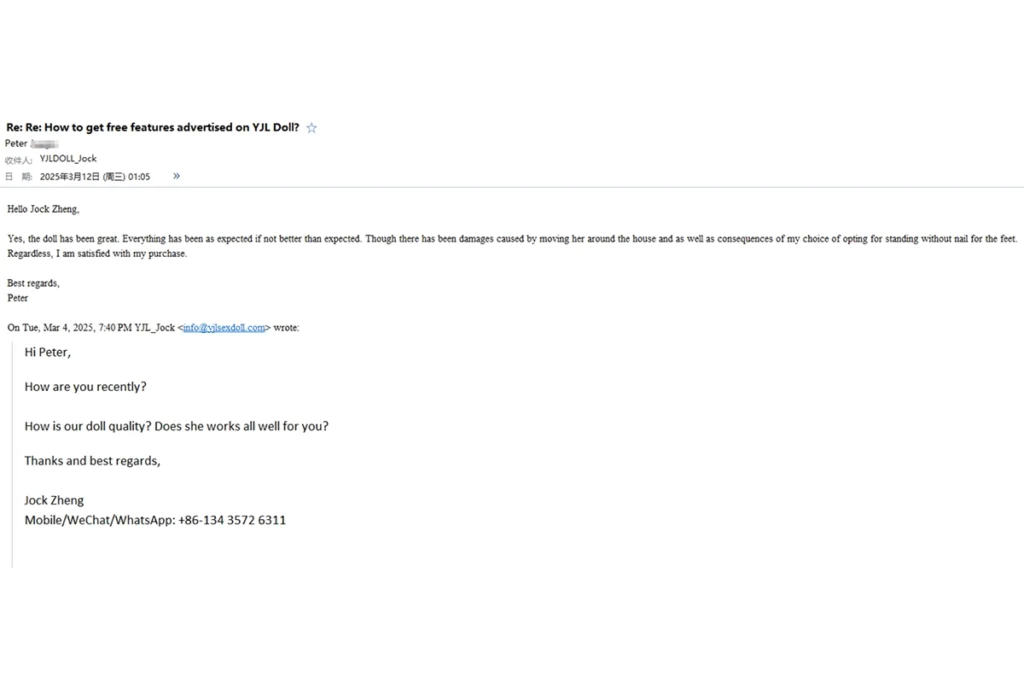Click quoted greeting "Hi Peter,"
This screenshot has width=1024, height=683.
[48, 353]
